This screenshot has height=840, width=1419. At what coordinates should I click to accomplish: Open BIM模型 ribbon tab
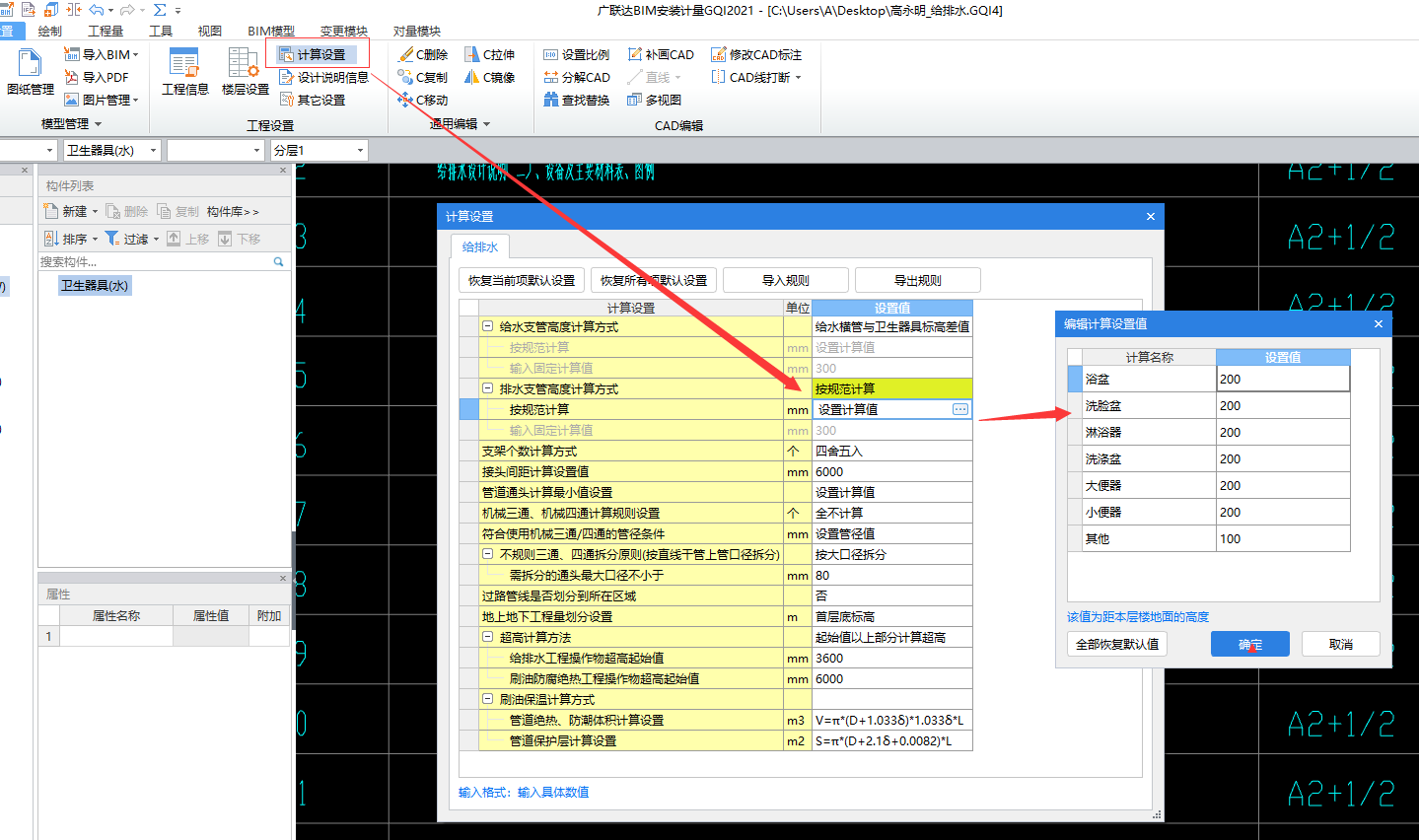271,31
